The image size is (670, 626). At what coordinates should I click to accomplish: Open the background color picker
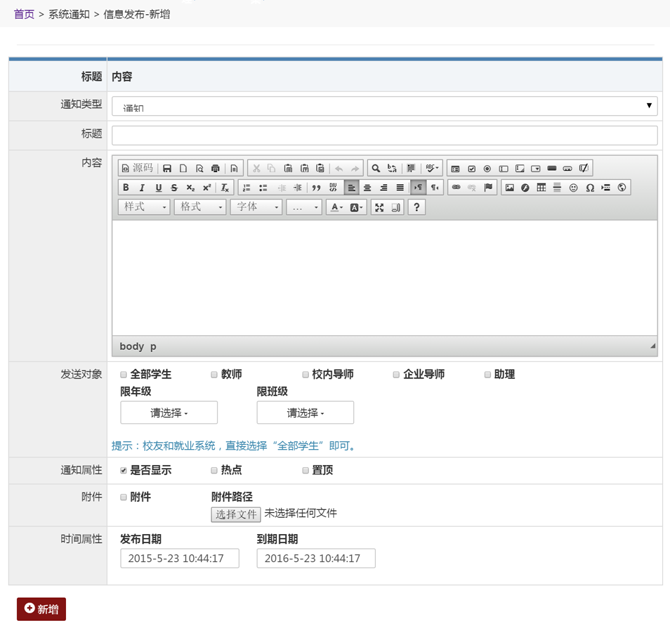(356, 208)
